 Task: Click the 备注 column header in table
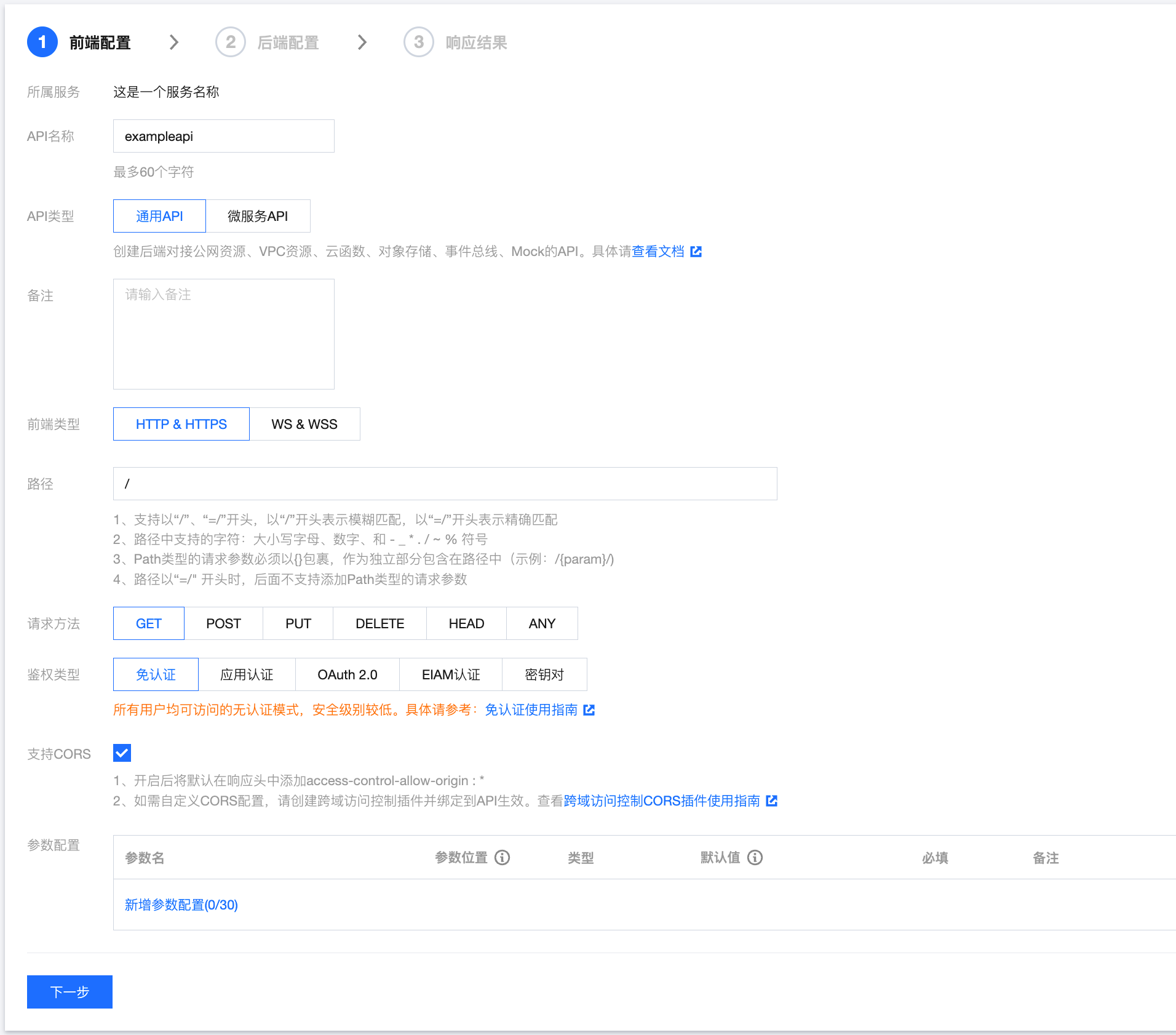[x=1046, y=858]
